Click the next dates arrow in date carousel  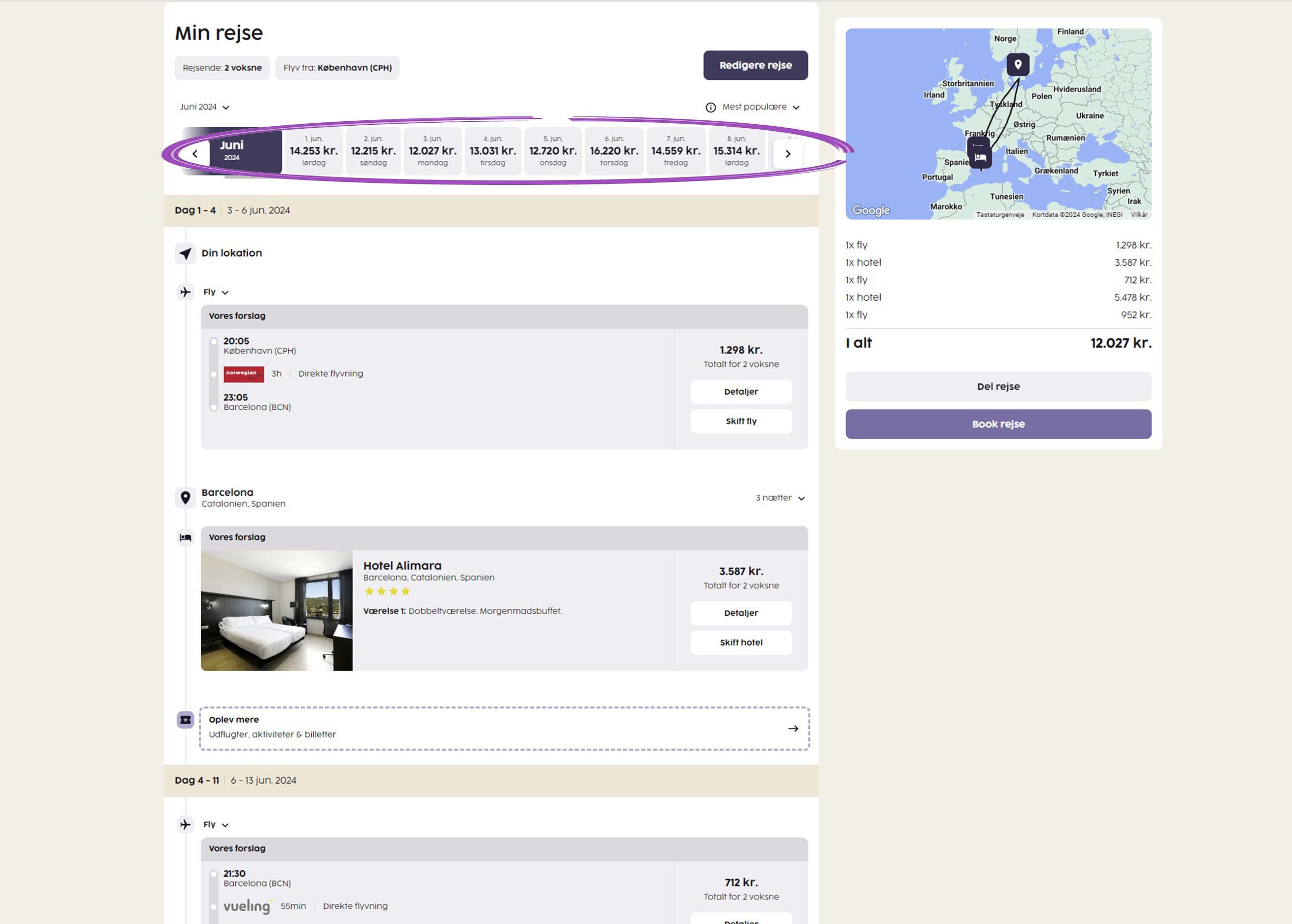[788, 154]
